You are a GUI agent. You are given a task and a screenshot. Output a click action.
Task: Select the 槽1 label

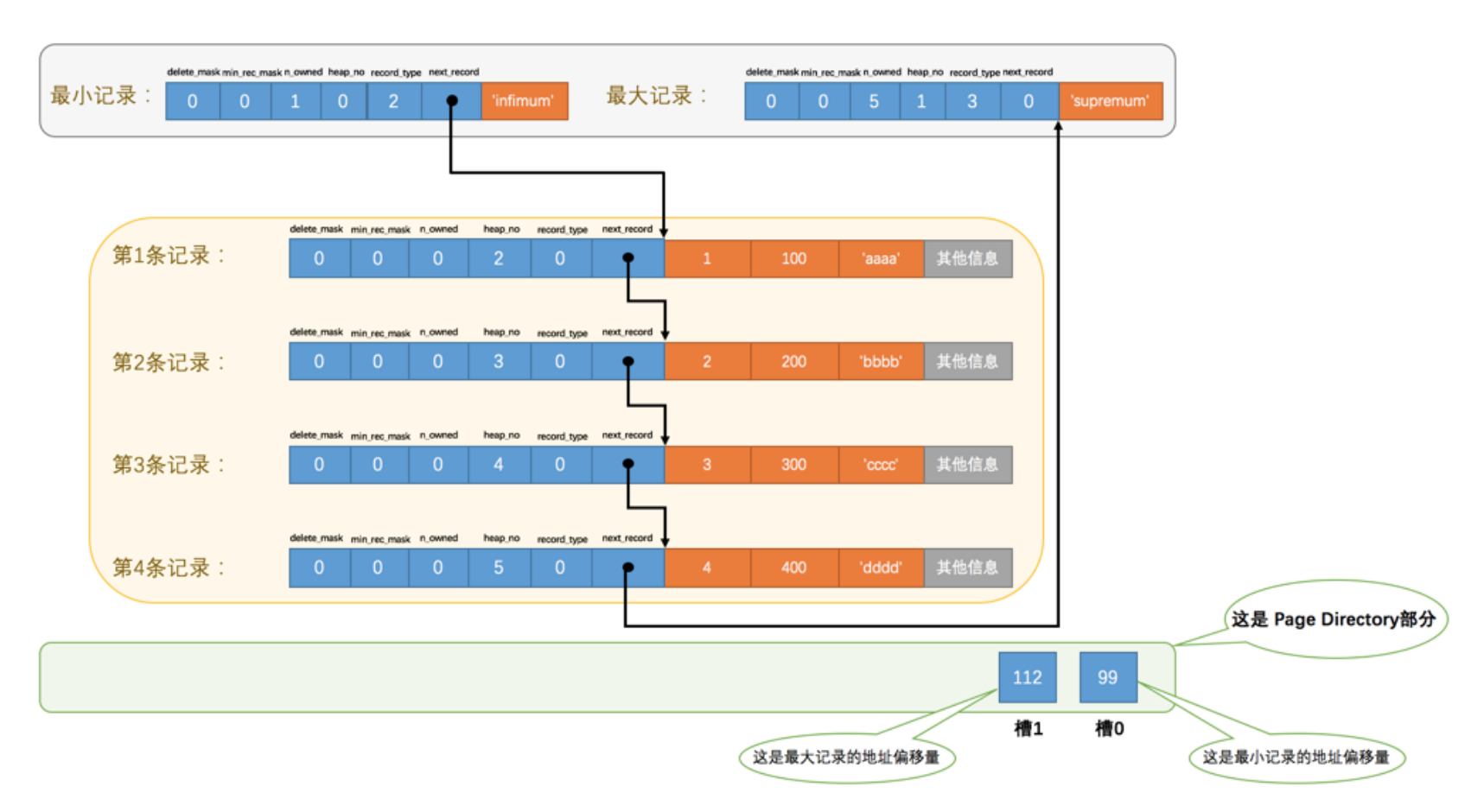pos(1029,729)
